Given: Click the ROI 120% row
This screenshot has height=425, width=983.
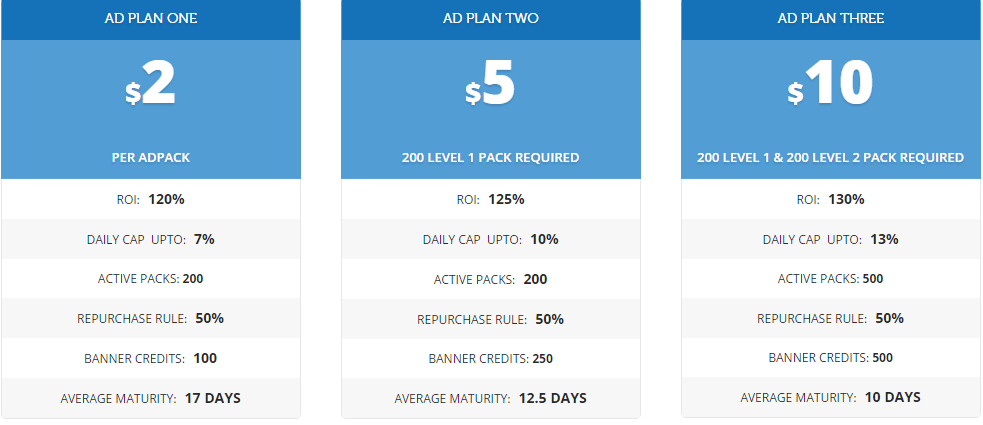Looking at the screenshot, I should 151,199.
